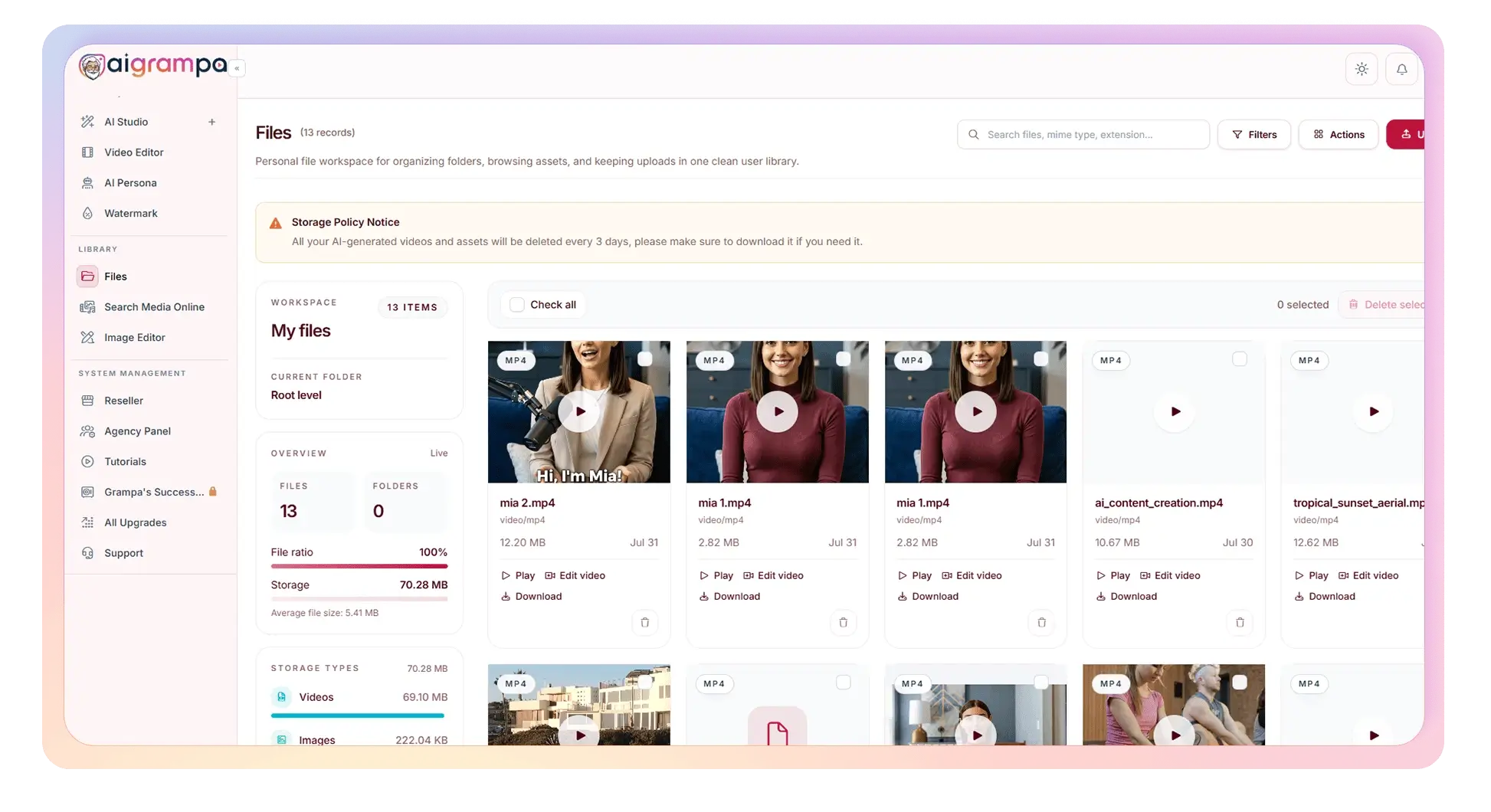Screen dimensions: 1491x812
Task: Open the notifications bell
Action: click(1401, 69)
